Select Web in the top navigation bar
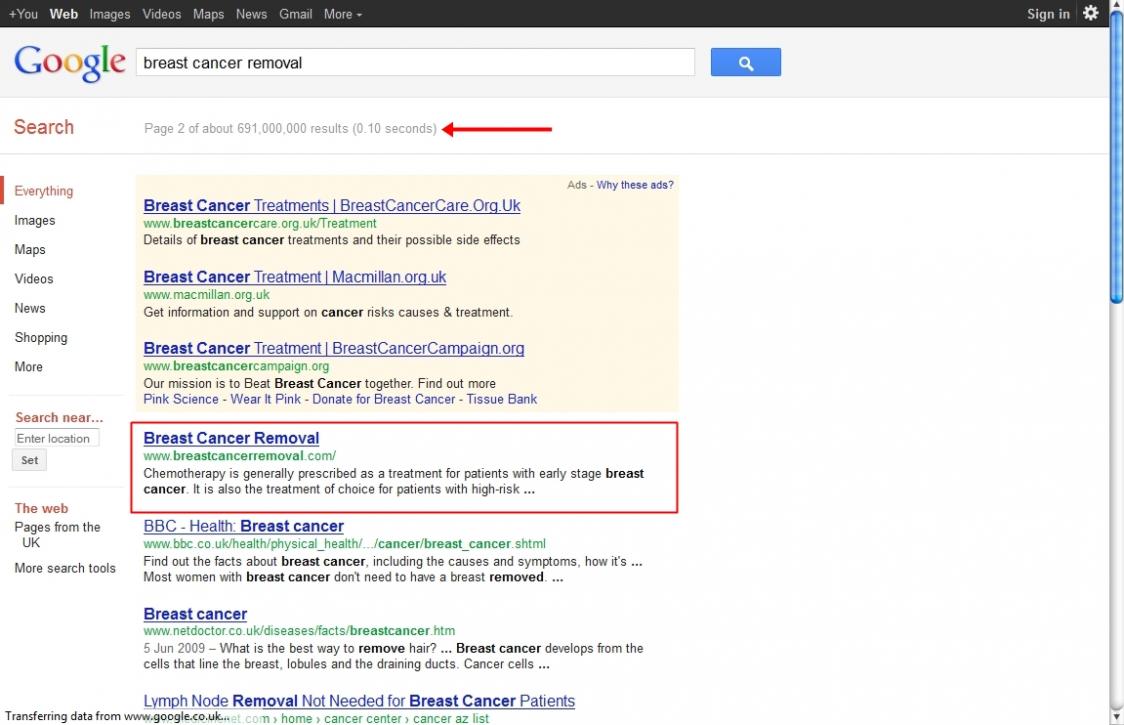The height and width of the screenshot is (725, 1124). tap(63, 14)
